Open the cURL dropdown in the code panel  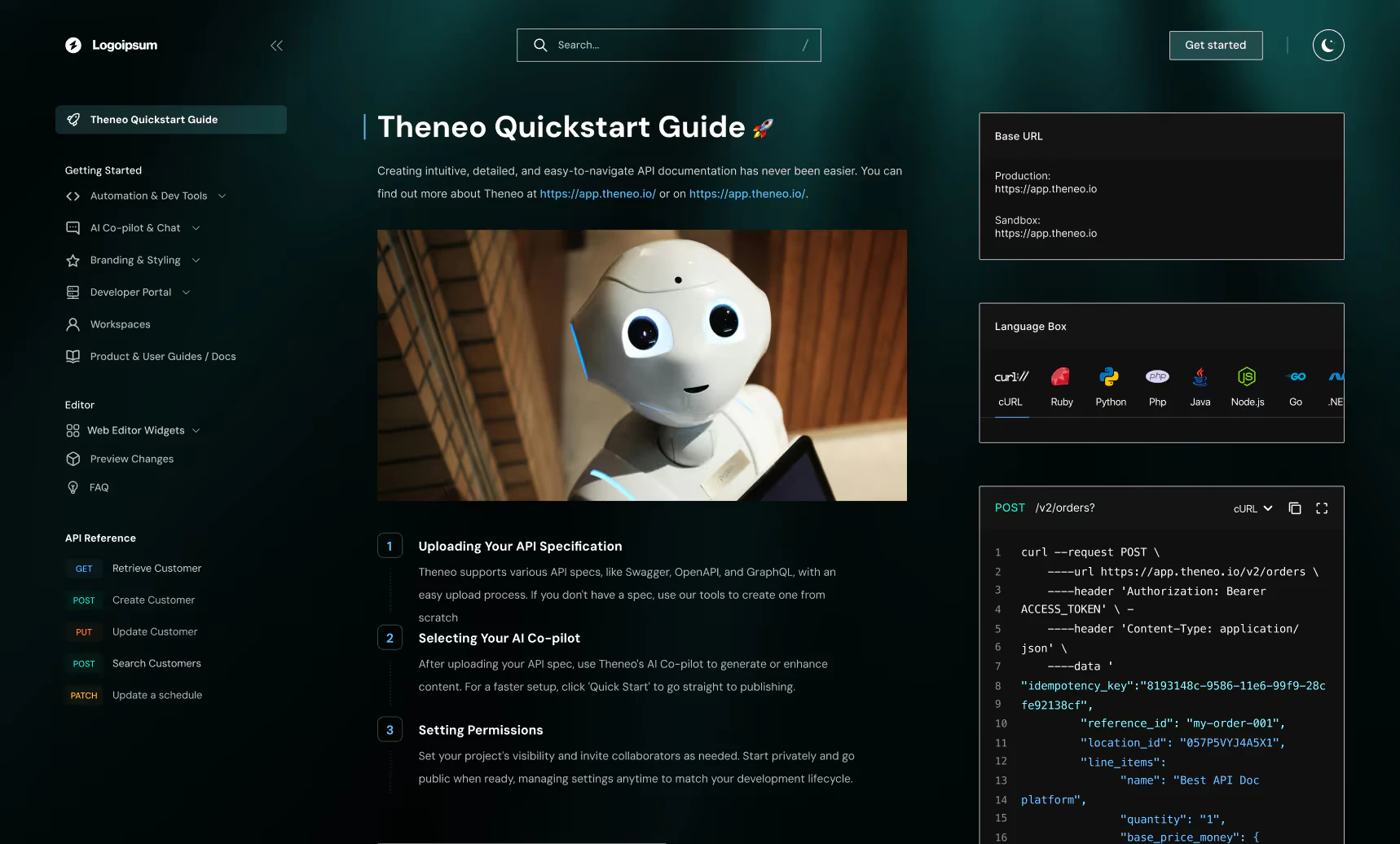click(1253, 508)
